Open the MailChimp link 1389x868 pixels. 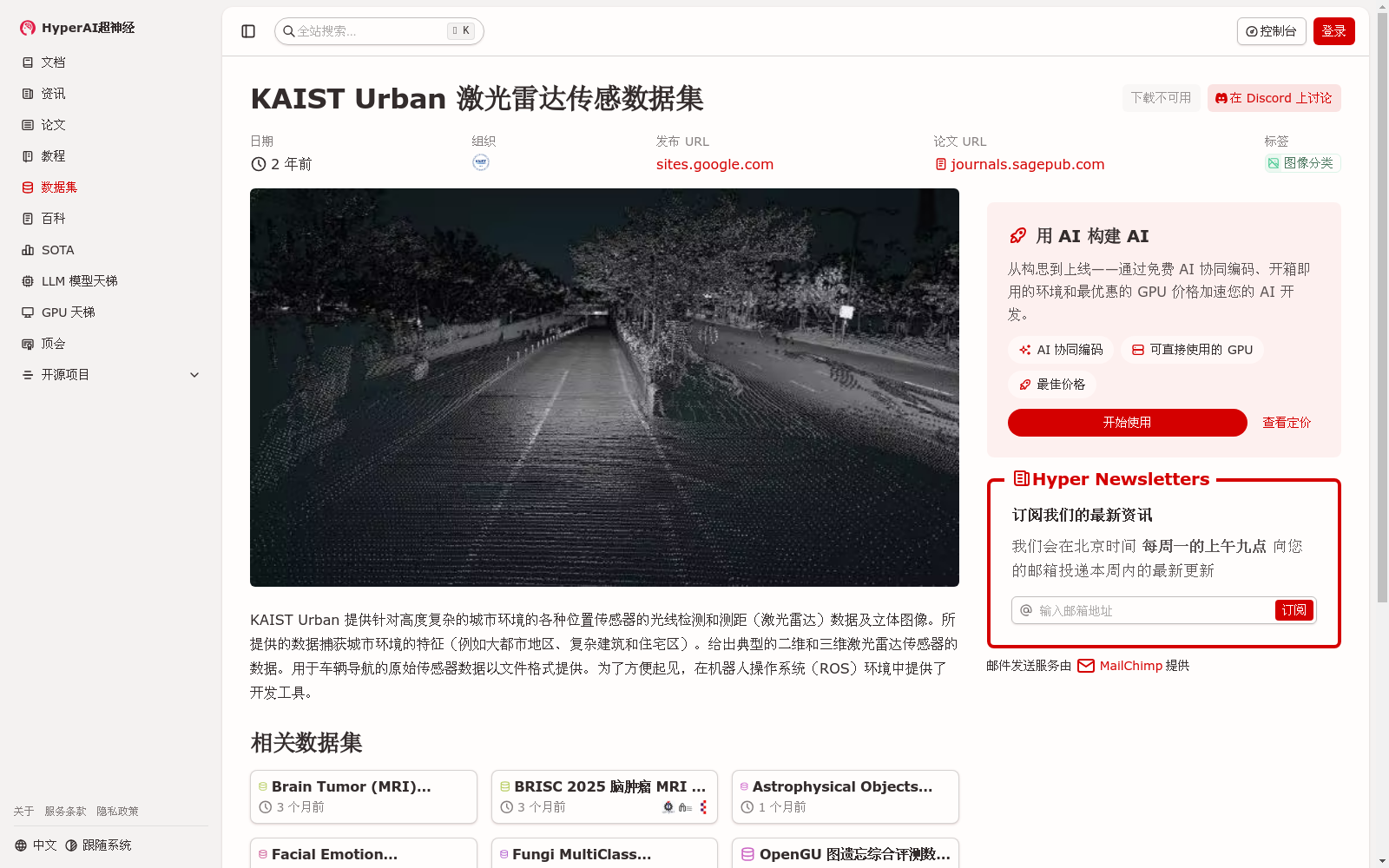tap(1131, 666)
